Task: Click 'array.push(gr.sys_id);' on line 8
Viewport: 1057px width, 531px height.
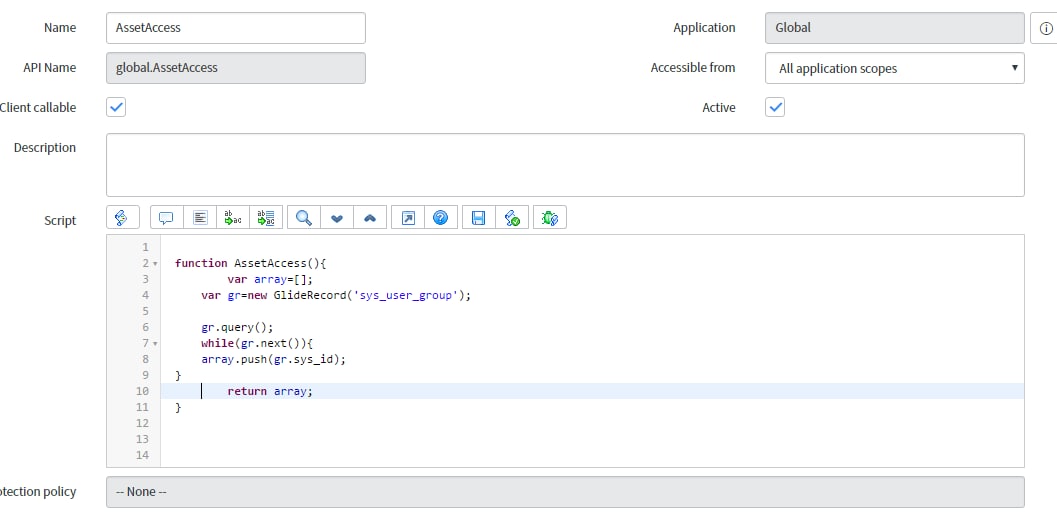Action: (x=273, y=360)
